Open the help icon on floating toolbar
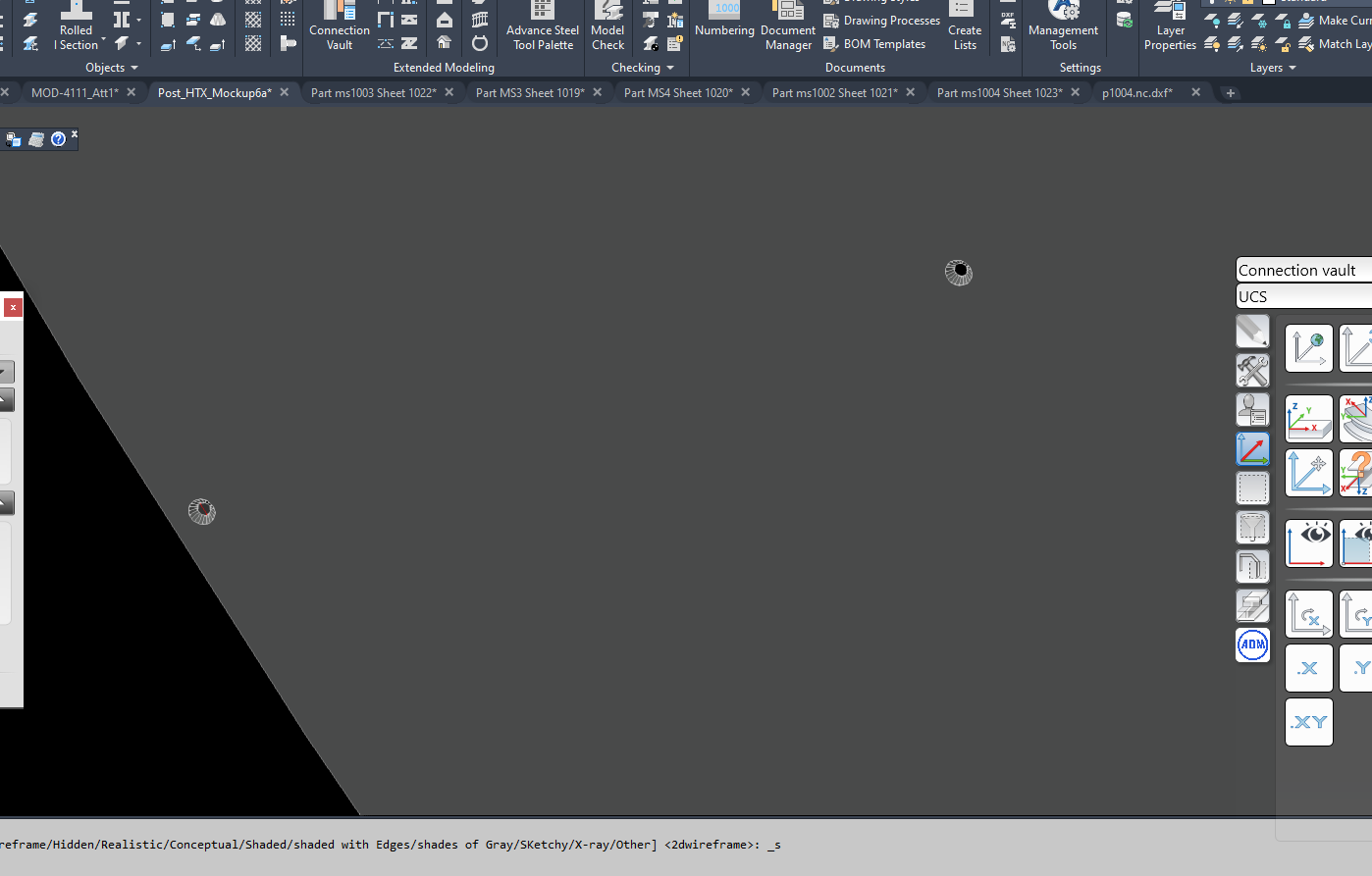 click(x=58, y=139)
